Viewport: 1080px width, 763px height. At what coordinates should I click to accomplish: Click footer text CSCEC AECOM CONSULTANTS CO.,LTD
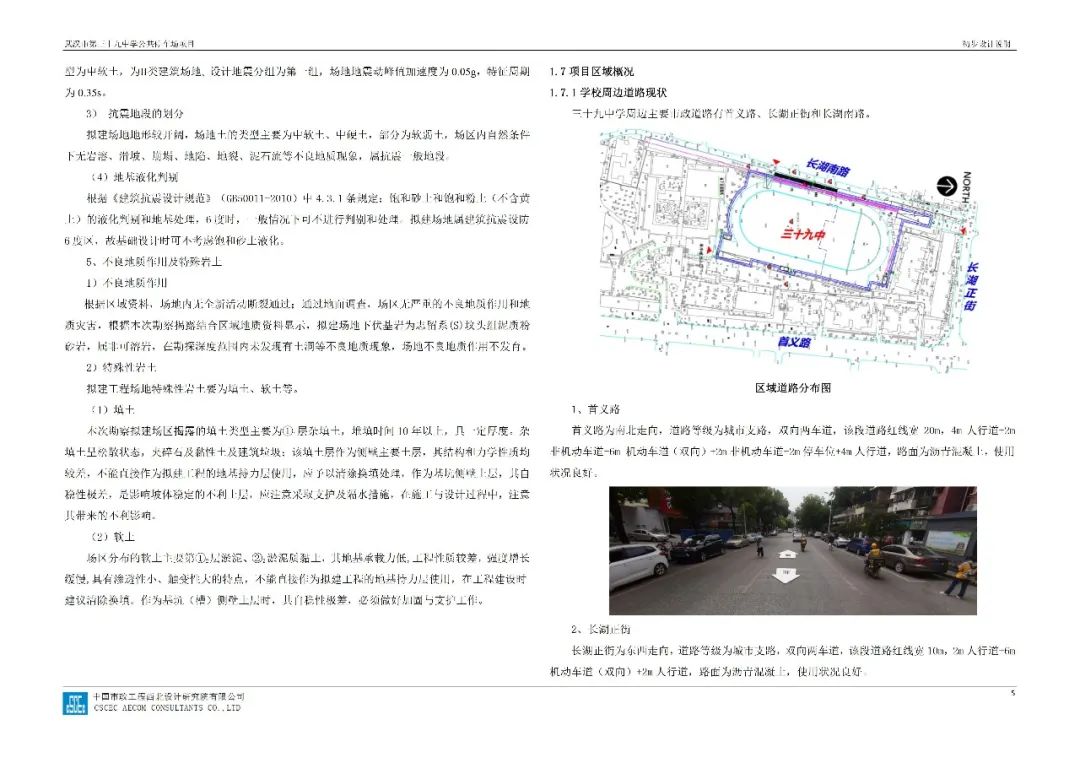167,707
